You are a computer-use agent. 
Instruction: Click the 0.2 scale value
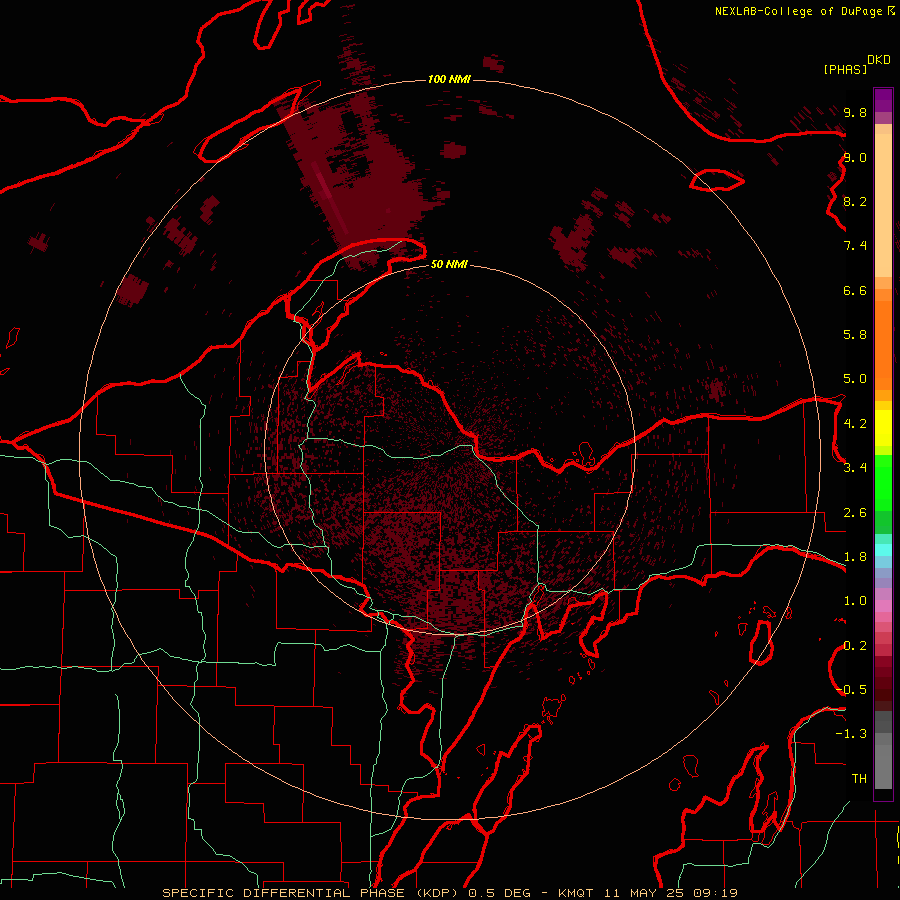pyautogui.click(x=855, y=646)
